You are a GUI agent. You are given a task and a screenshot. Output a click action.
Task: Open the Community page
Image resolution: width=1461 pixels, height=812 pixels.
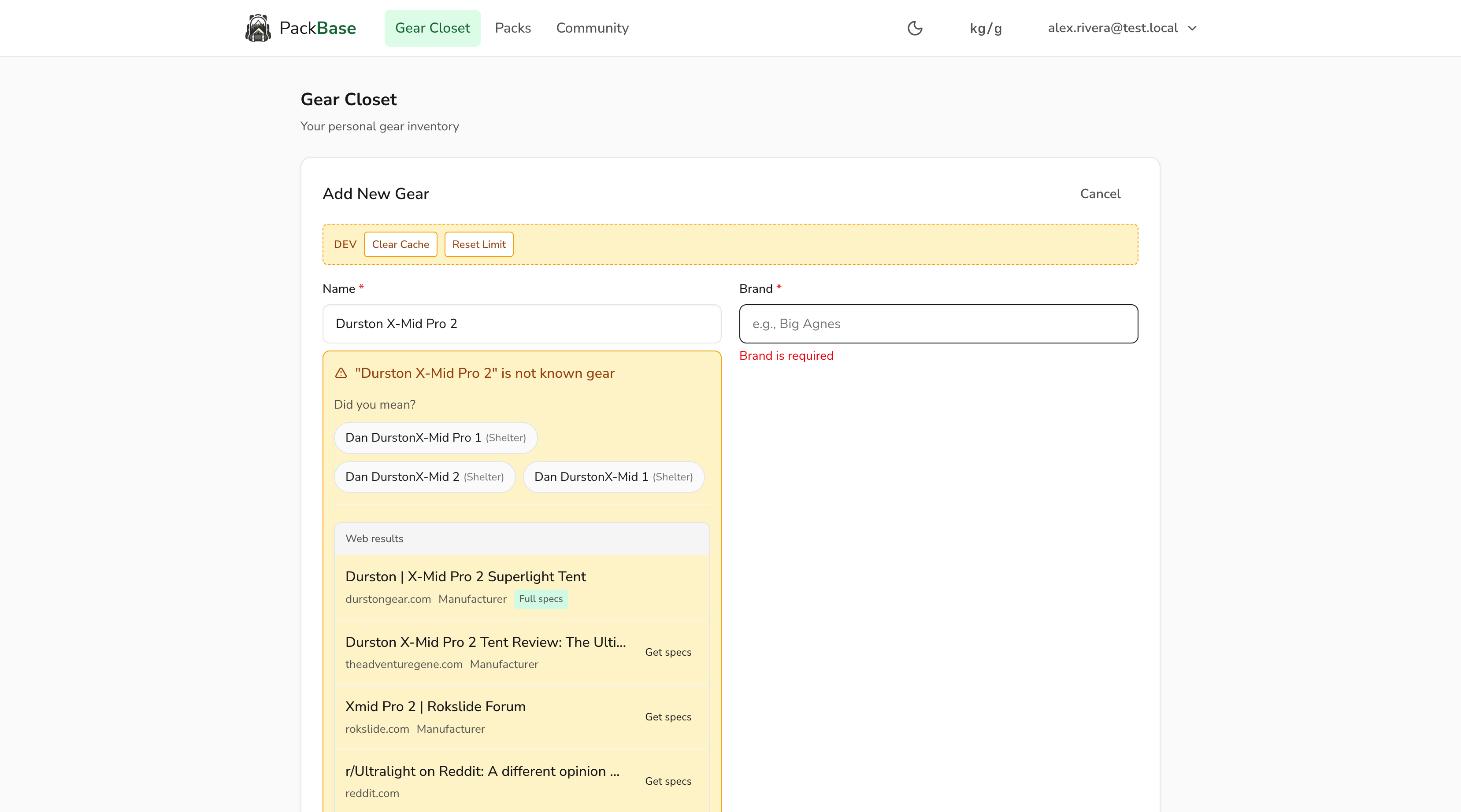point(592,28)
